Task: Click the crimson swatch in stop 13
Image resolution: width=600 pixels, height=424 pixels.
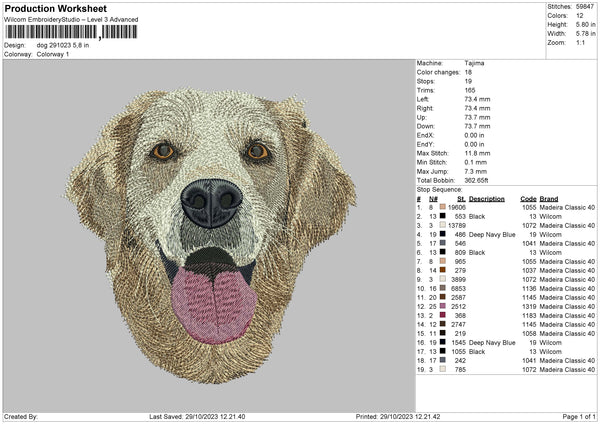Action: coord(441,315)
